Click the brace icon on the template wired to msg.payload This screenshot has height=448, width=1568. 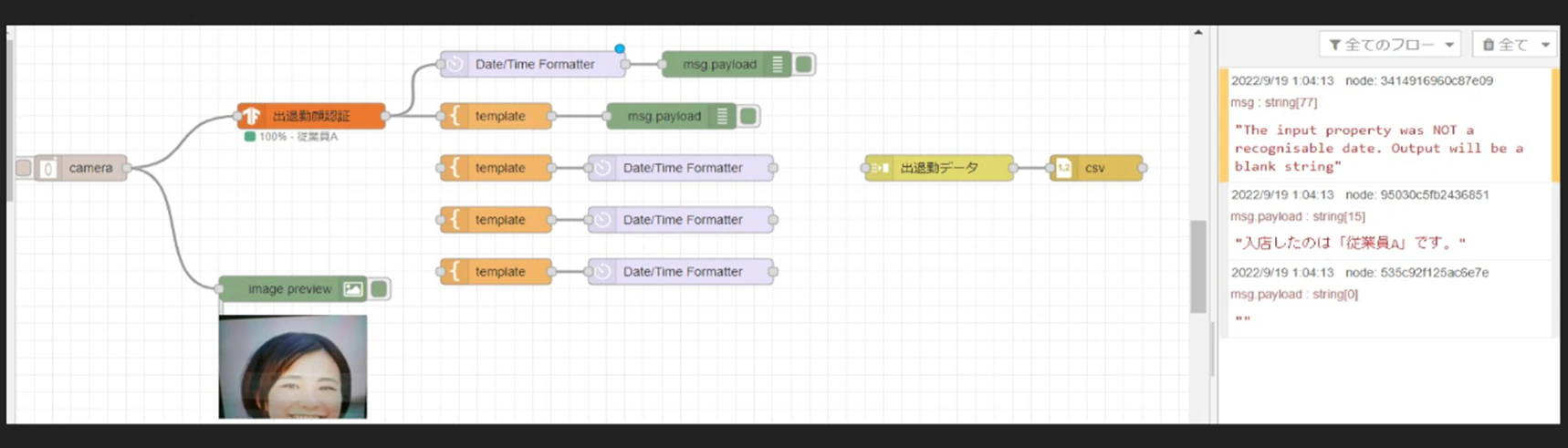click(455, 116)
